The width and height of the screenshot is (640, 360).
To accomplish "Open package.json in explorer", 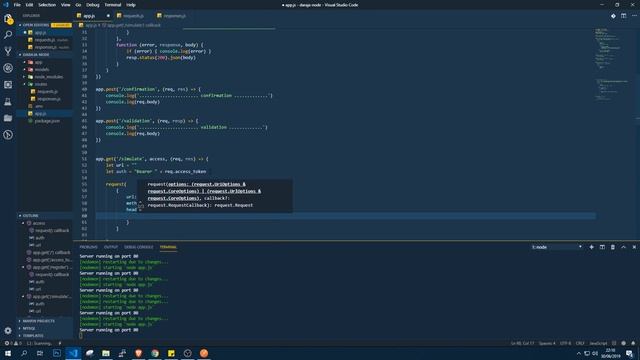I will point(47,121).
